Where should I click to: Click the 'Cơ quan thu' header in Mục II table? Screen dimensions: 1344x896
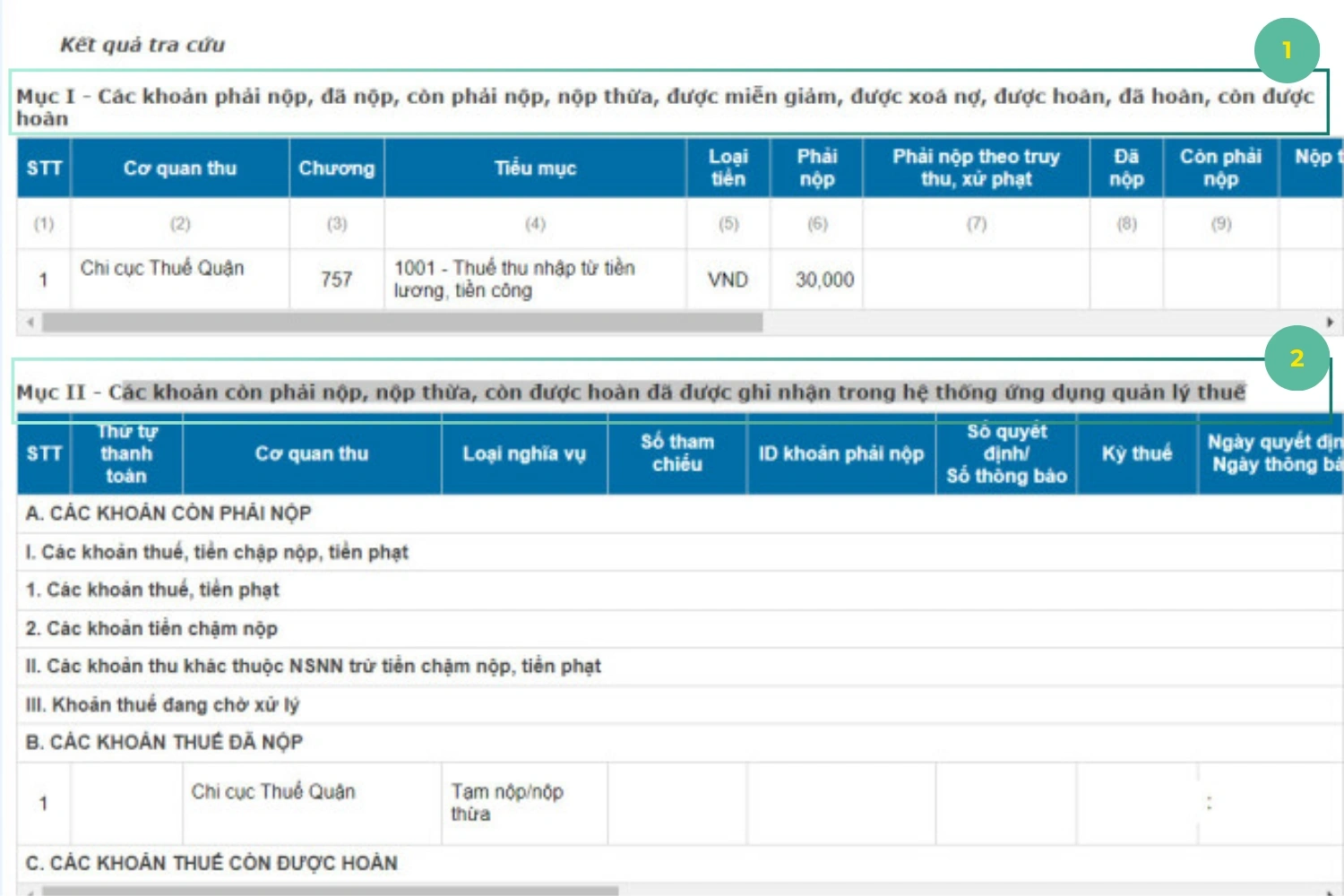click(312, 453)
